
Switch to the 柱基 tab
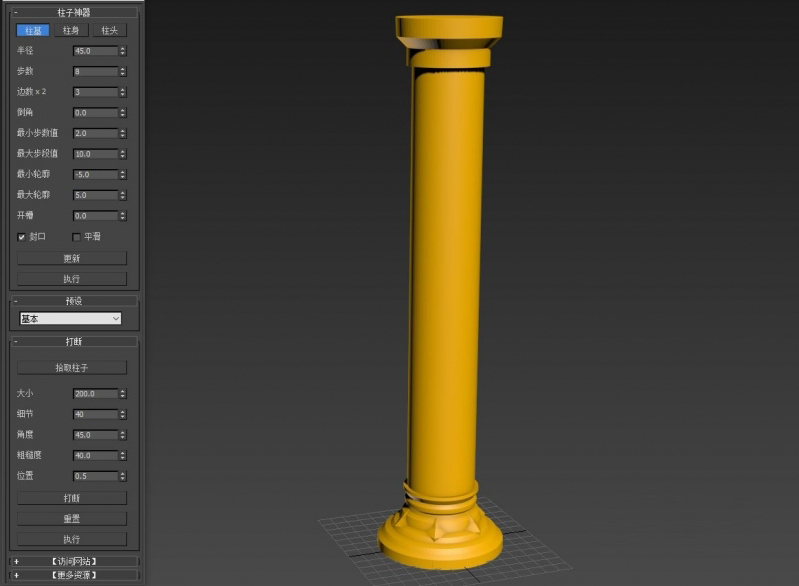coord(32,31)
